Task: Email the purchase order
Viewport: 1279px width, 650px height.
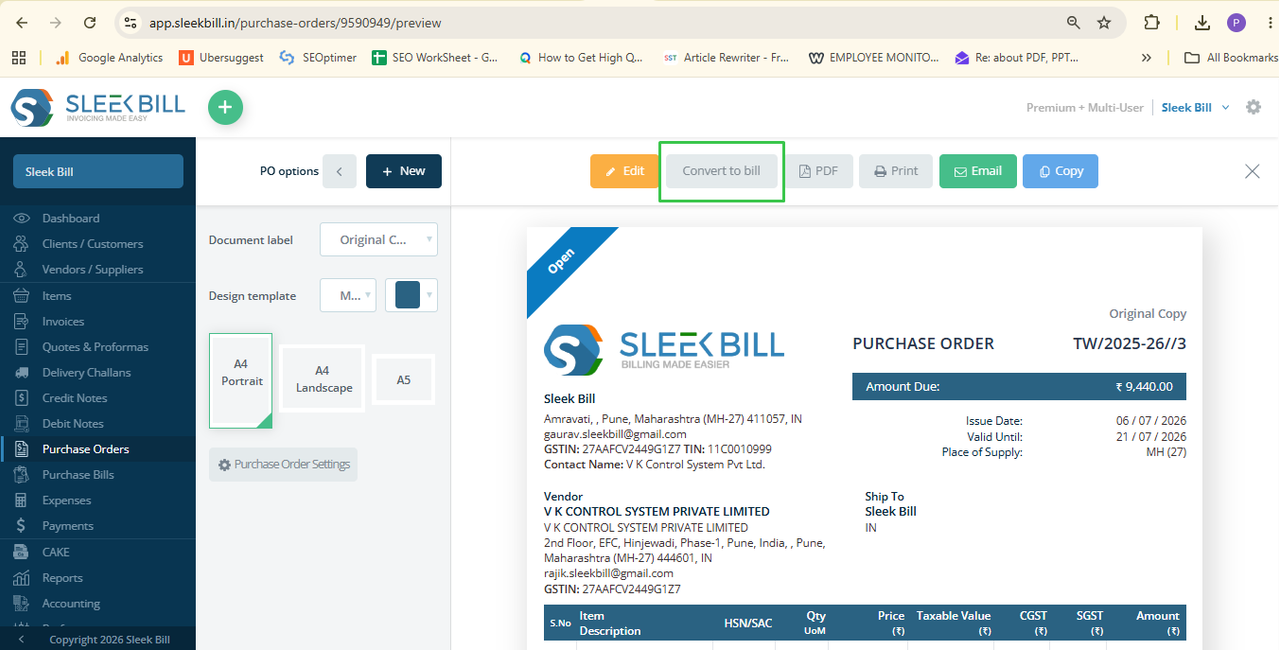Action: (978, 171)
